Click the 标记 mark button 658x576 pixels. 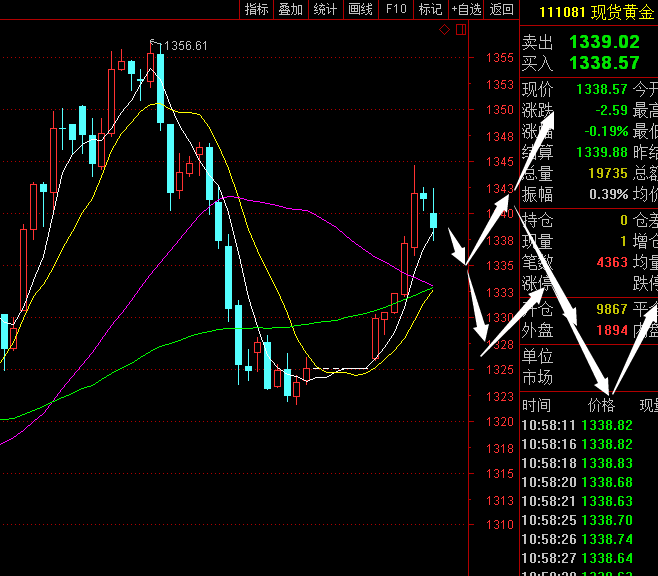click(x=431, y=9)
